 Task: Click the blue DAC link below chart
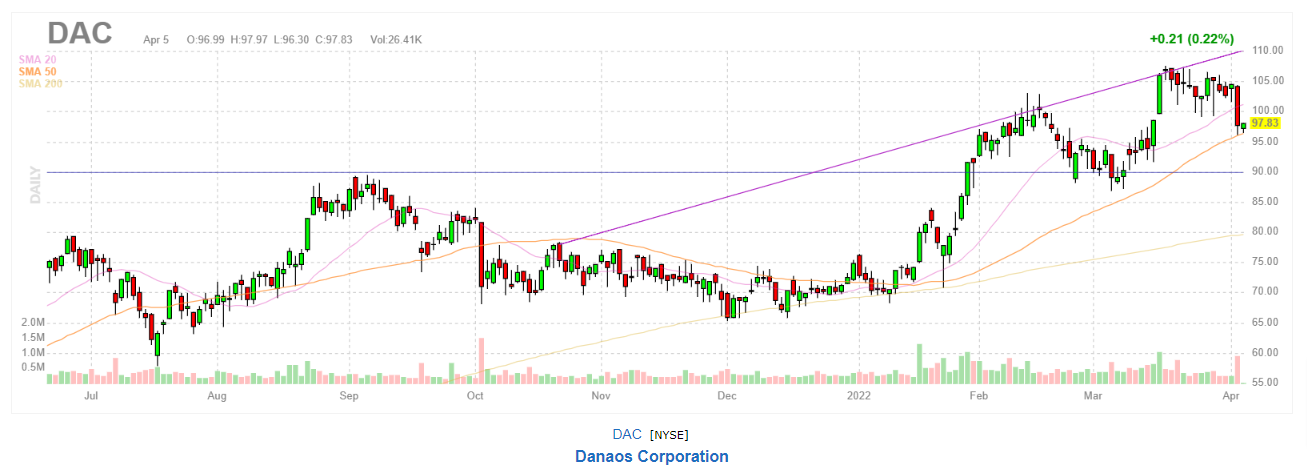point(627,434)
